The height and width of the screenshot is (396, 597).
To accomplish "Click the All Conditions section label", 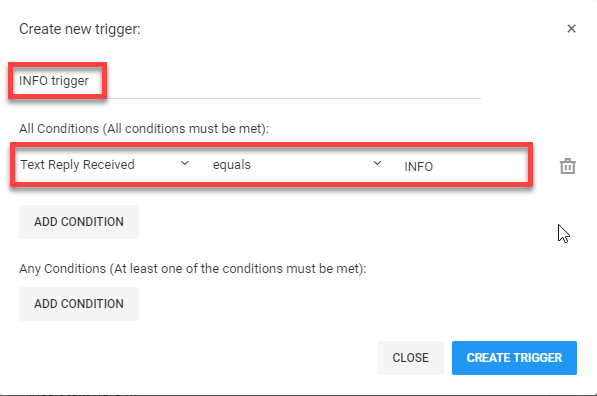I will point(144,129).
